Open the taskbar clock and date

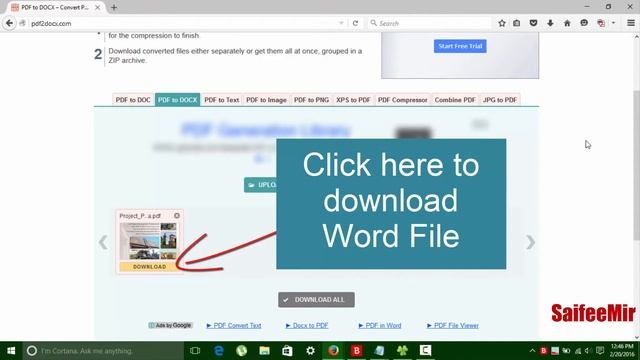pos(622,351)
